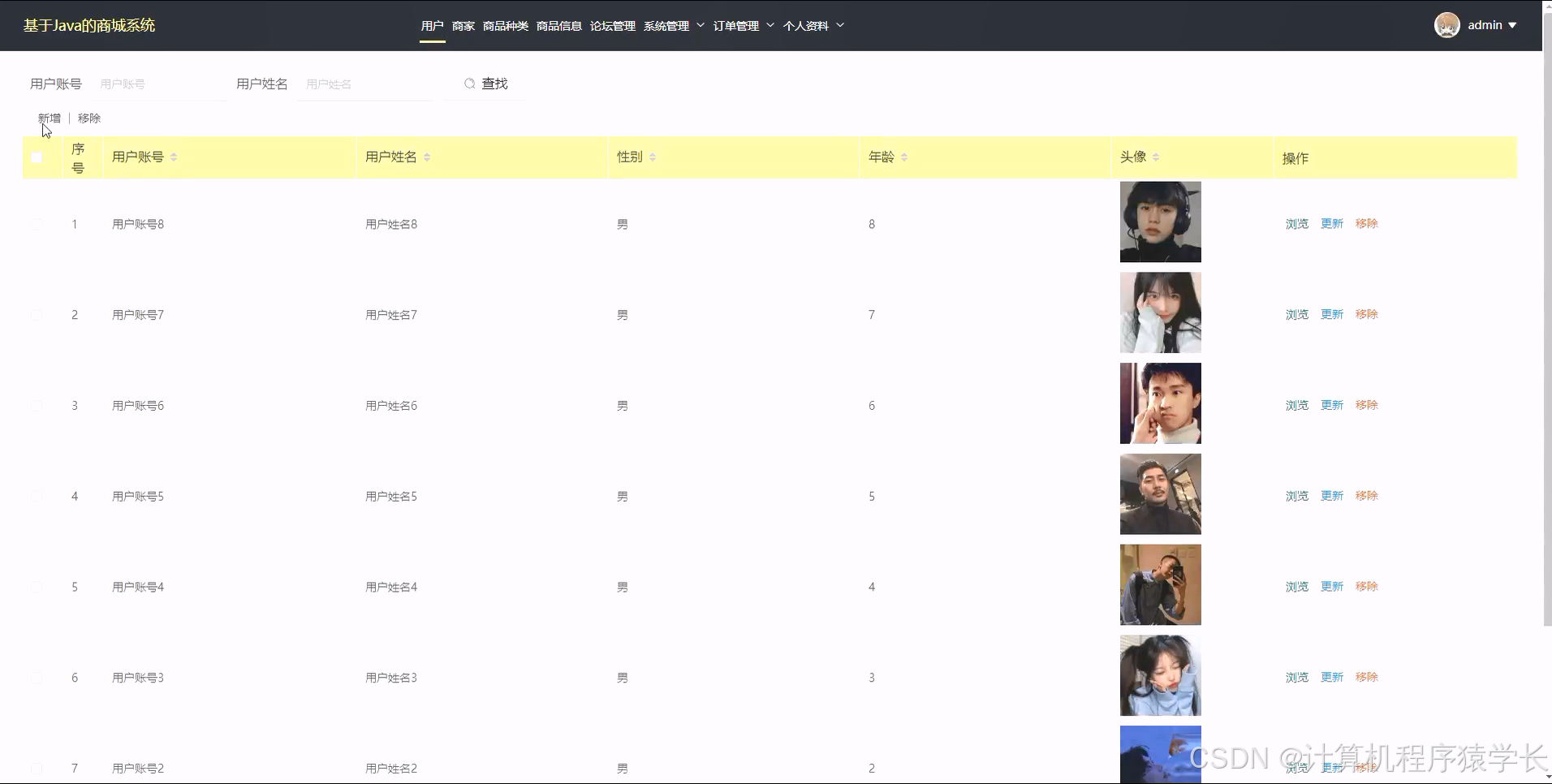Click 浏览 for 用户账号7

1297,315
